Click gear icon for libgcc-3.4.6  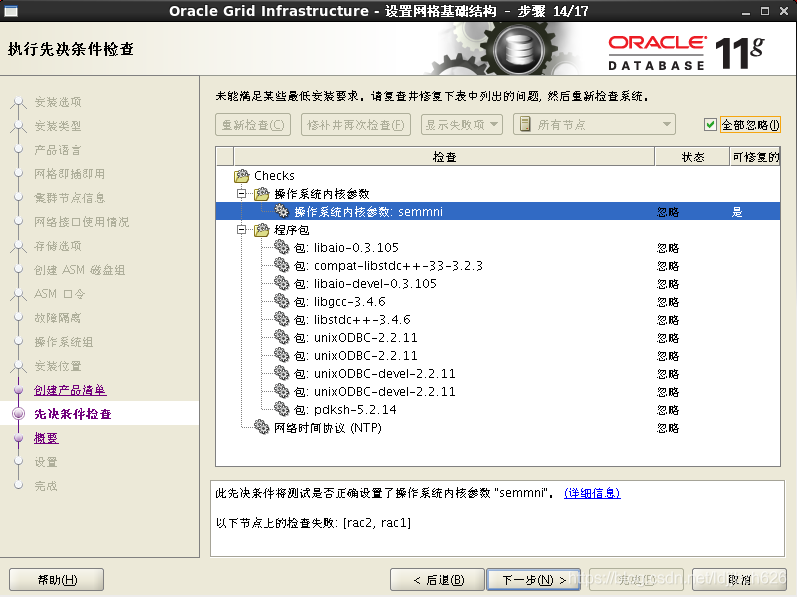281,301
